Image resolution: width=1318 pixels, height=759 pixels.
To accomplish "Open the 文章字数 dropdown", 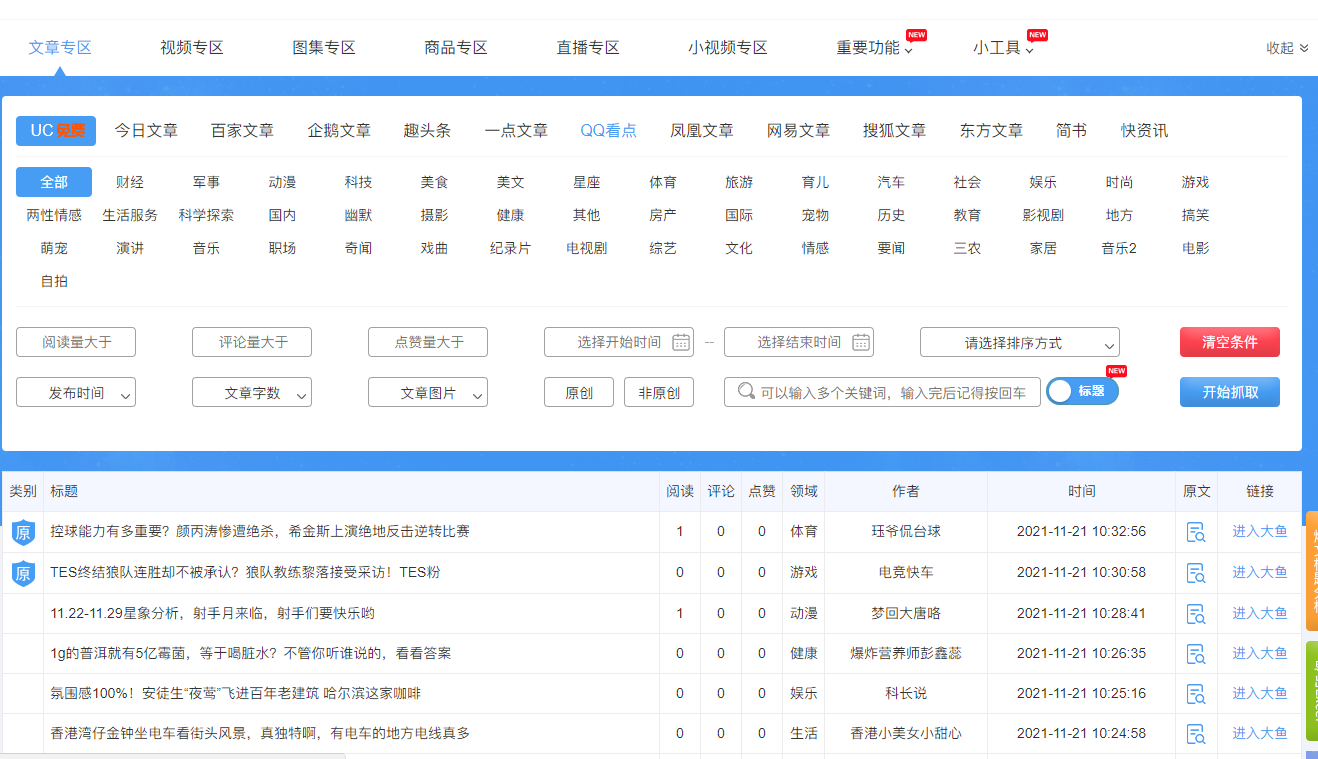I will pyautogui.click(x=252, y=392).
